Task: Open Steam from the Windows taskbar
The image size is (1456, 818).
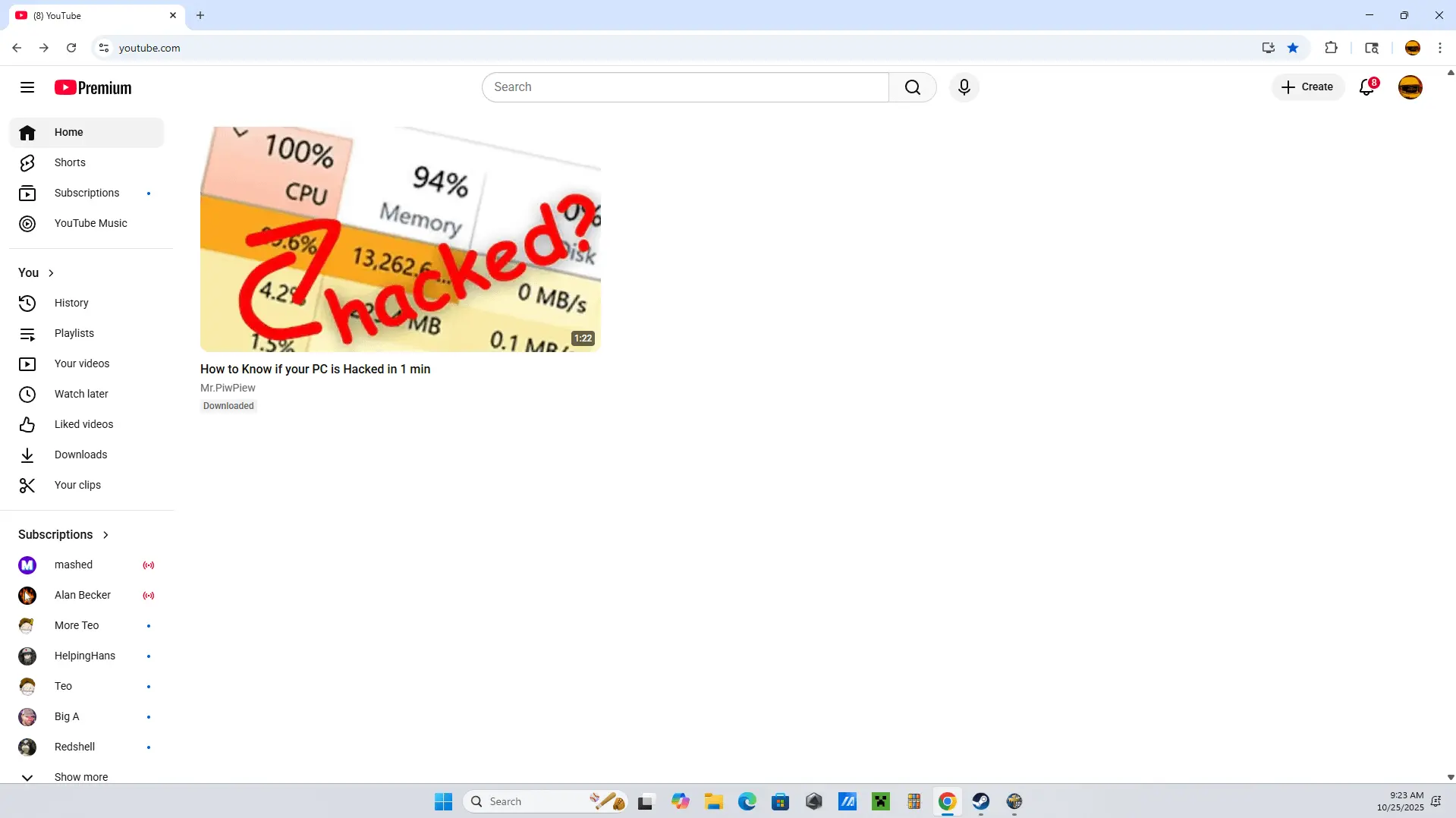Action: click(980, 801)
